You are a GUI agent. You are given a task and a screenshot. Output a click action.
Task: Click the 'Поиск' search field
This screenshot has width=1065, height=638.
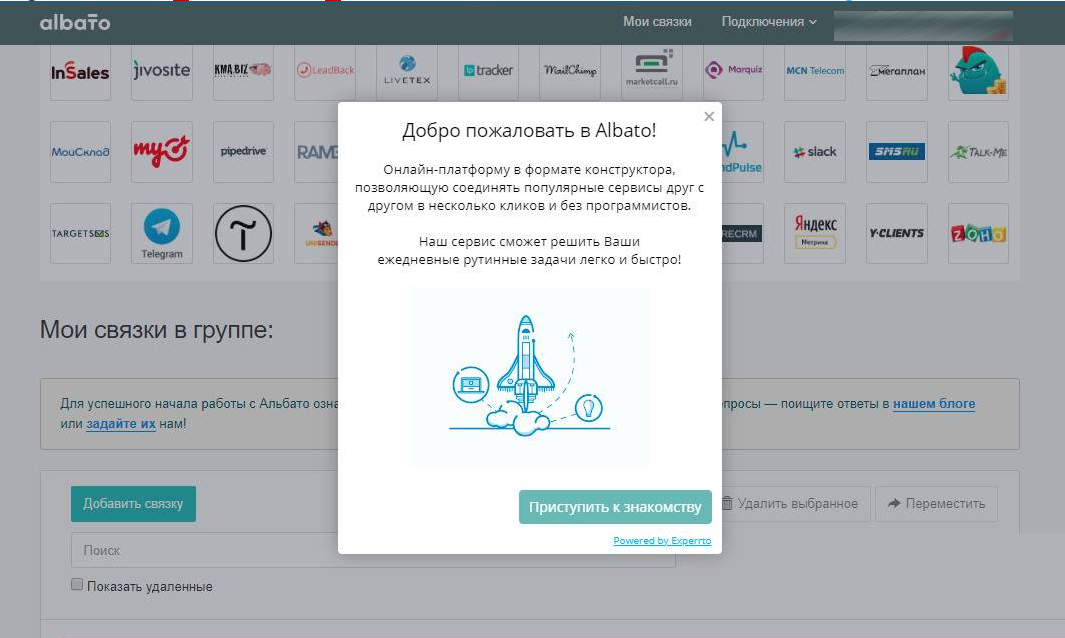(200, 550)
